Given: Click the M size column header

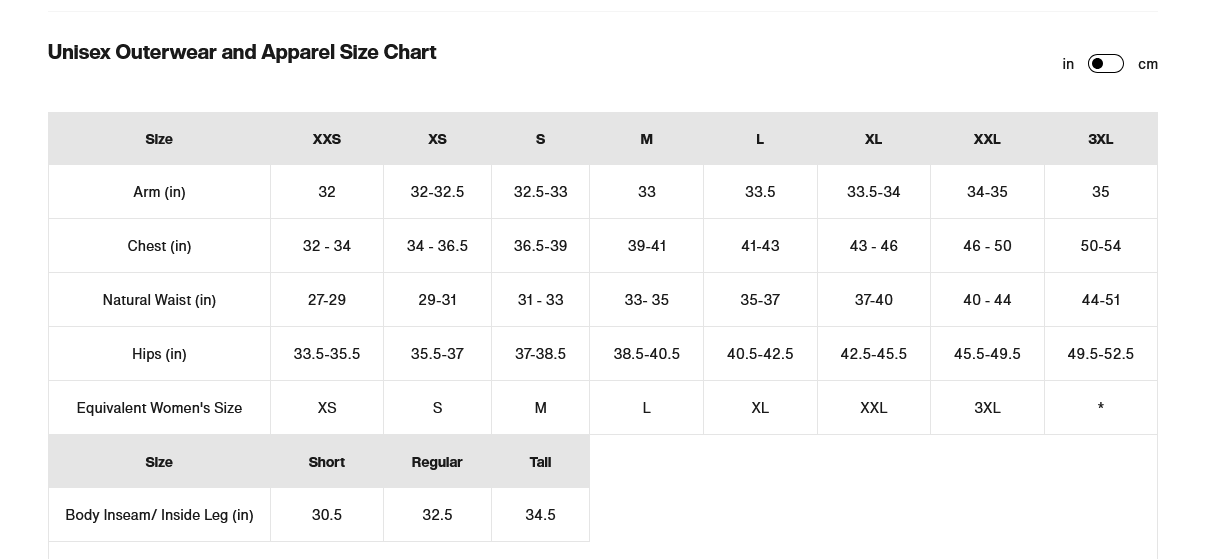Looking at the screenshot, I should point(647,139).
